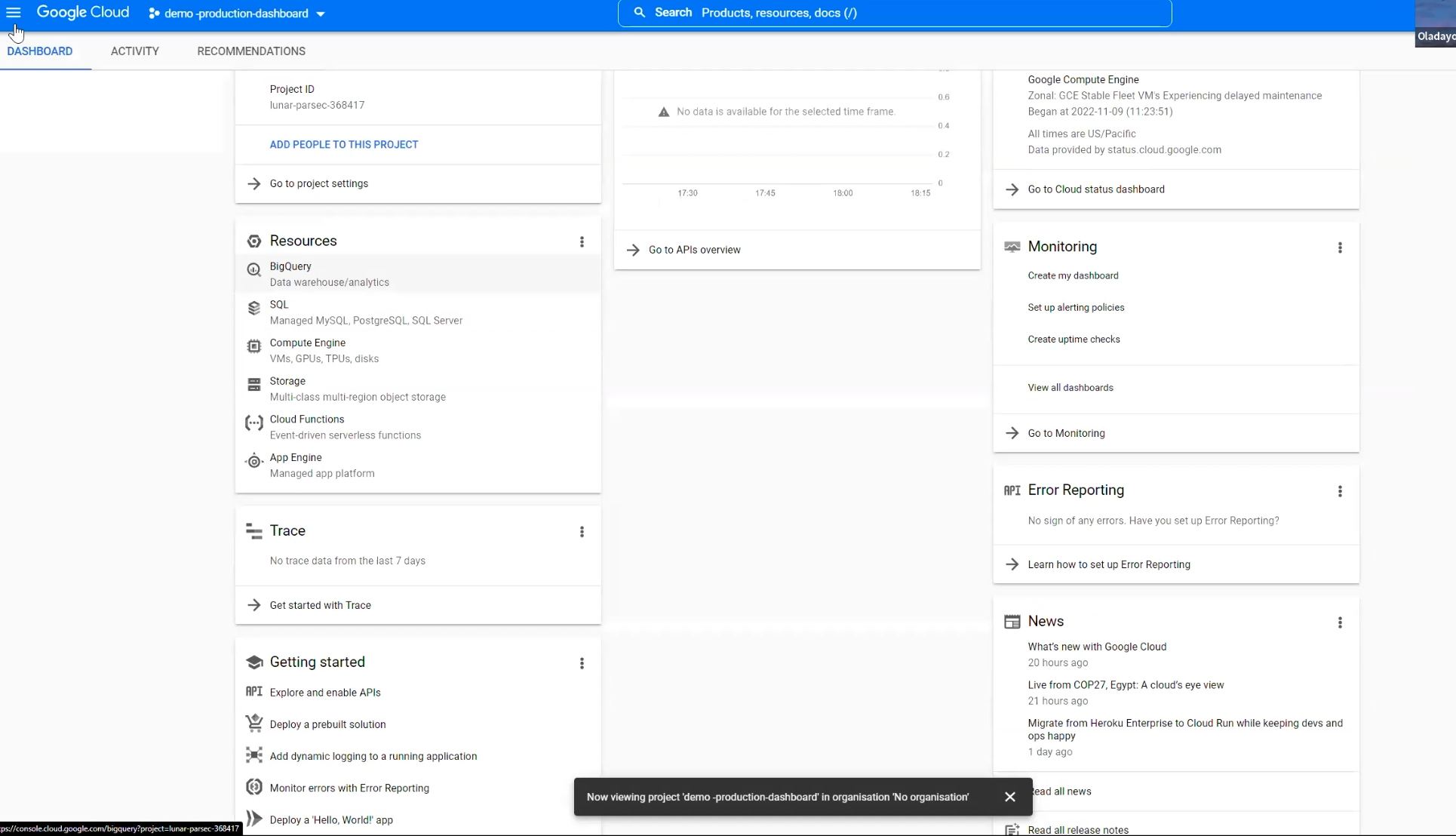Click the App Engine icon
Screen dimensions: 1456x836
tap(254, 461)
